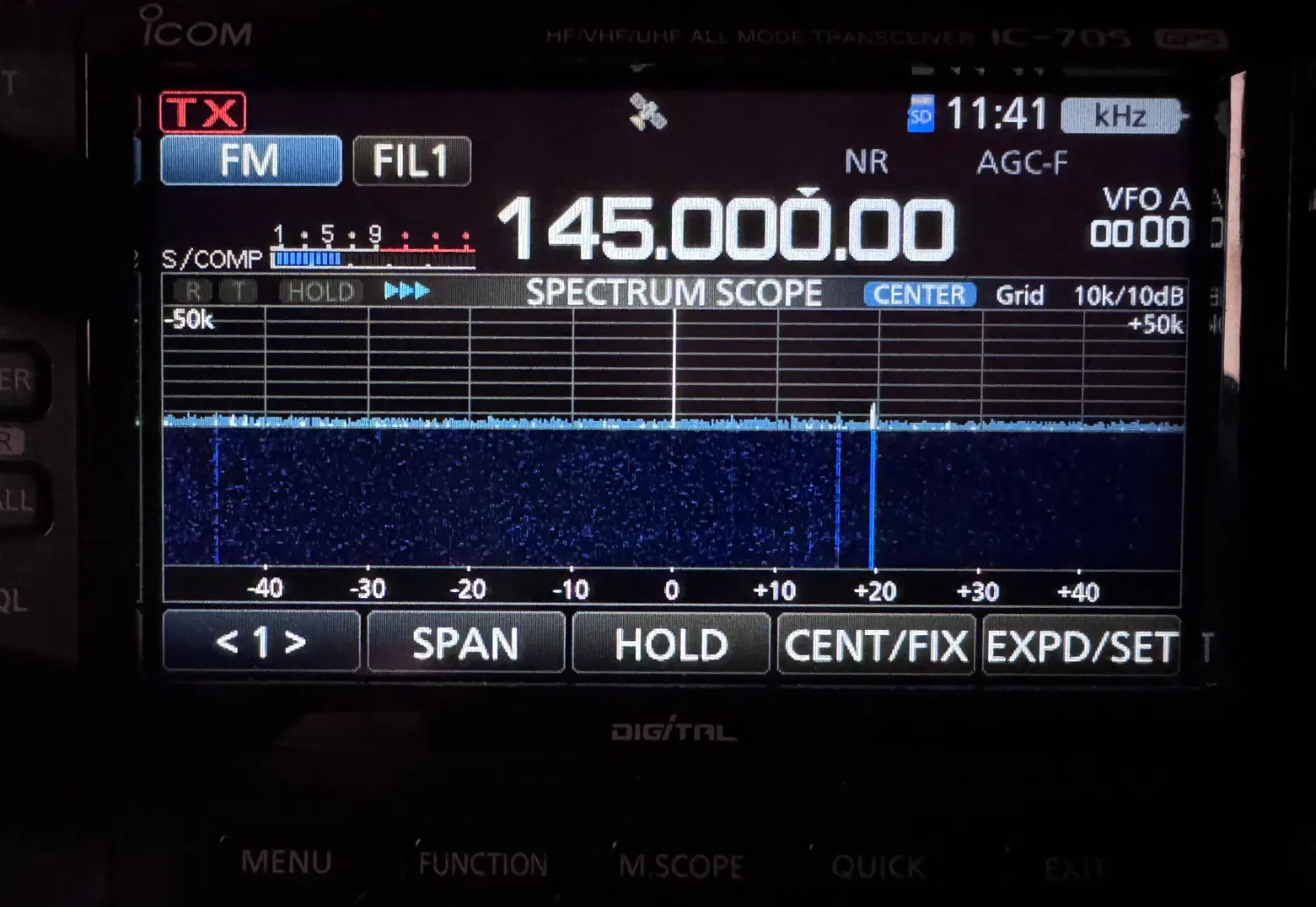The height and width of the screenshot is (907, 1316).
Task: Open the AGC-F setting selector
Action: pyautogui.click(x=1022, y=163)
